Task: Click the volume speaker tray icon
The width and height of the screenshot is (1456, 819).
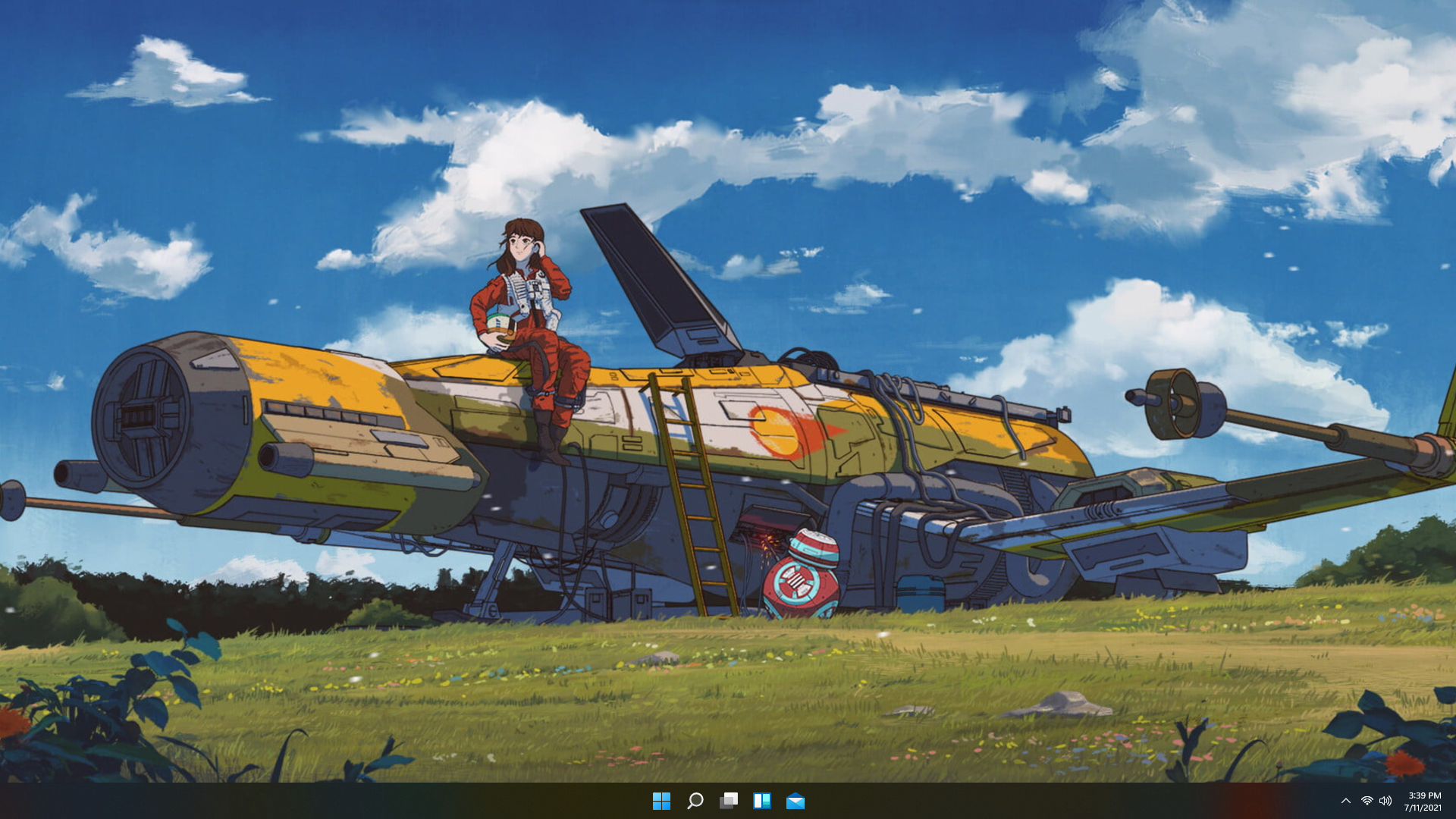Action: 1385,801
